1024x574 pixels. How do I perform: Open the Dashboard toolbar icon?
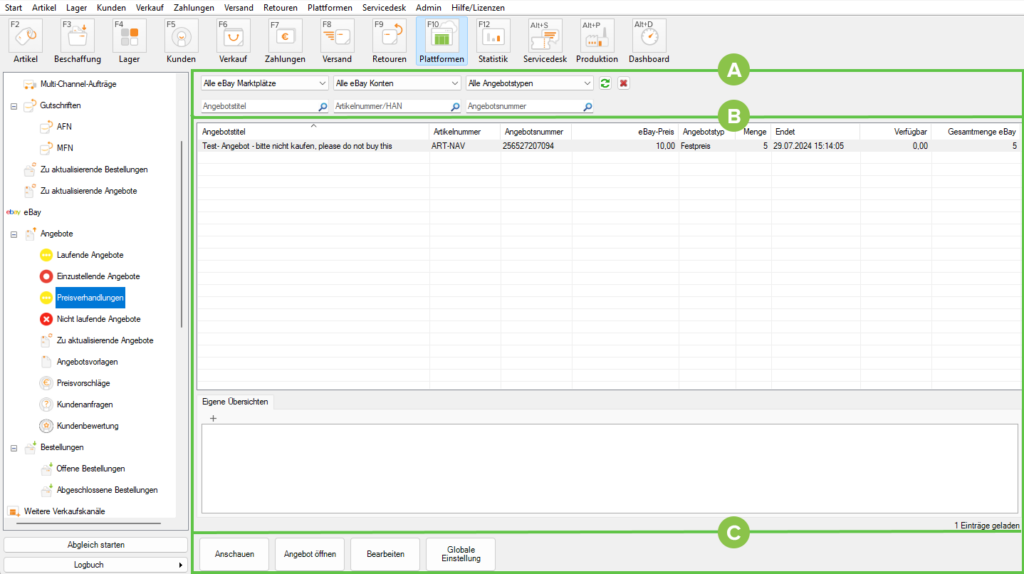tap(648, 41)
